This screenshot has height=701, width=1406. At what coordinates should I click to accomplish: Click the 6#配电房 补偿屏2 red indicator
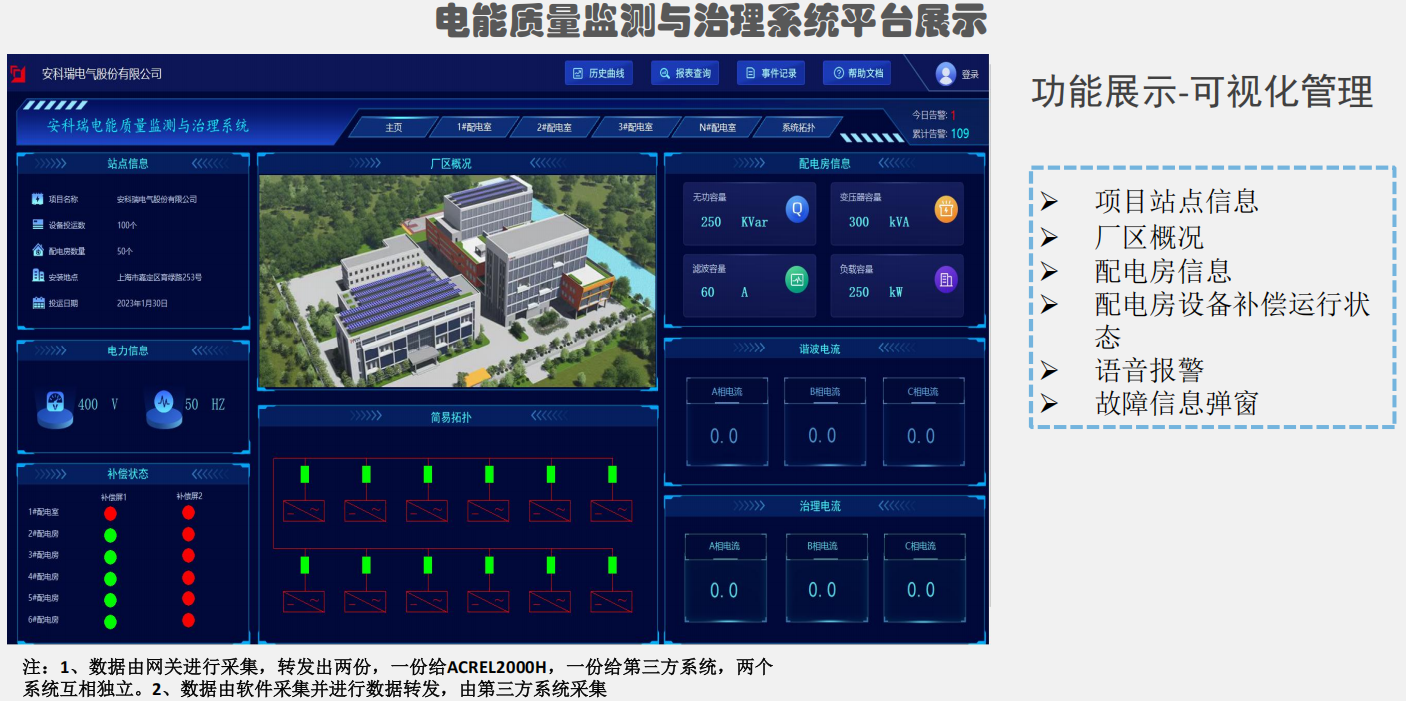[x=188, y=620]
